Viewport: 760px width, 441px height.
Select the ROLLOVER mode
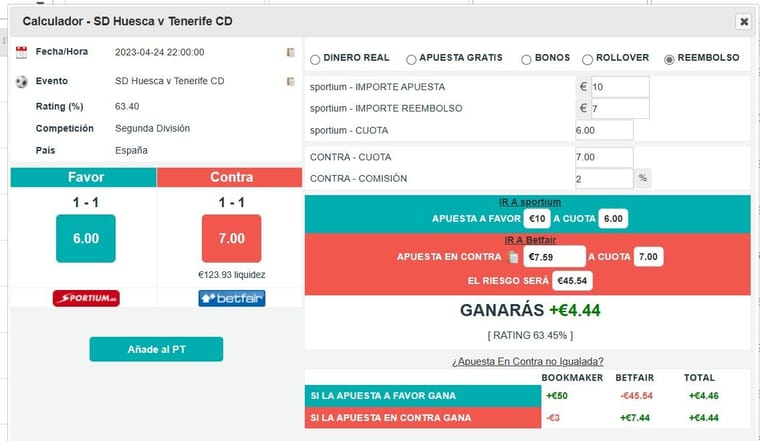(587, 59)
